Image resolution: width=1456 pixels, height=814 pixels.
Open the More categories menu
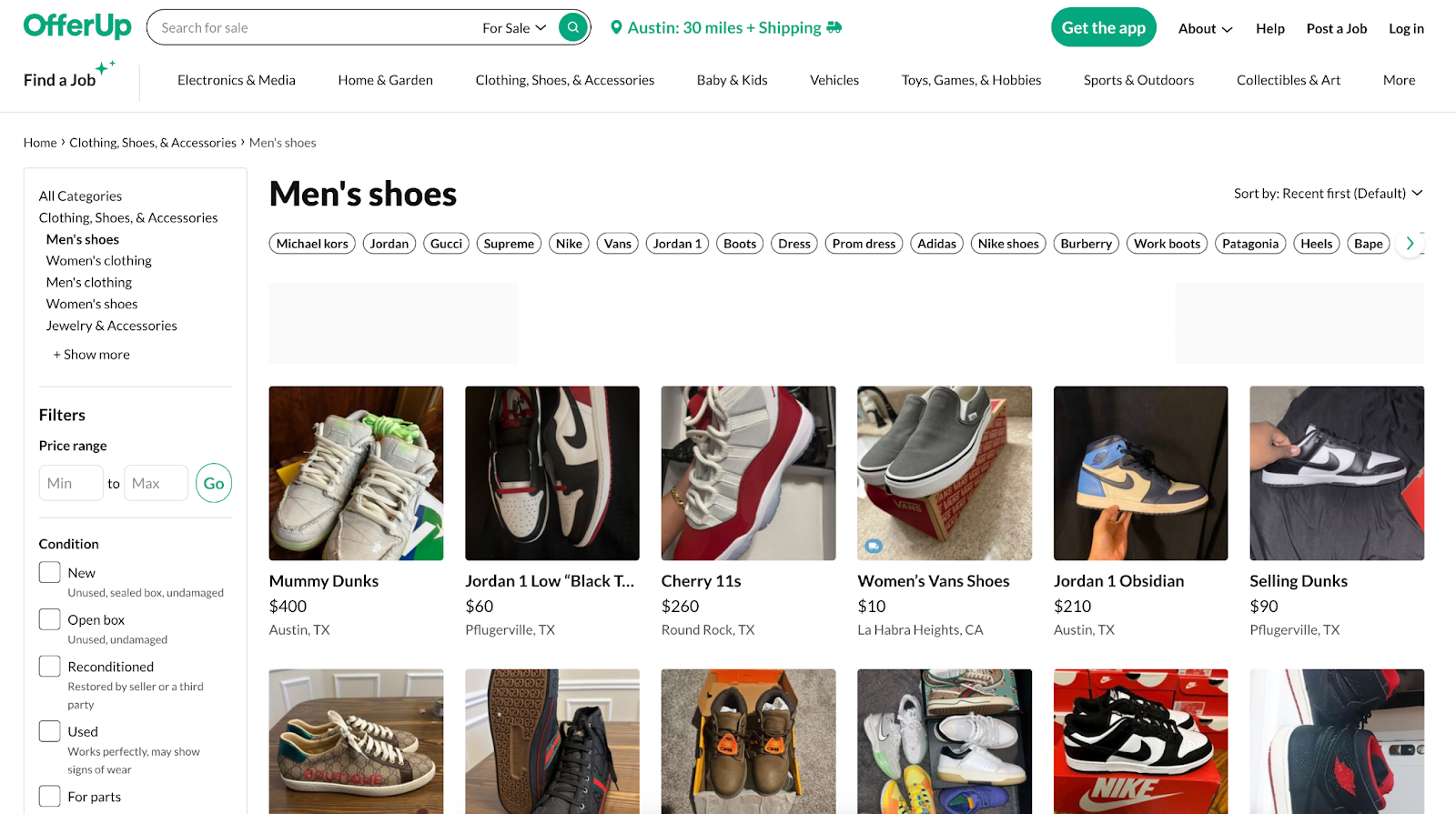click(x=1399, y=80)
